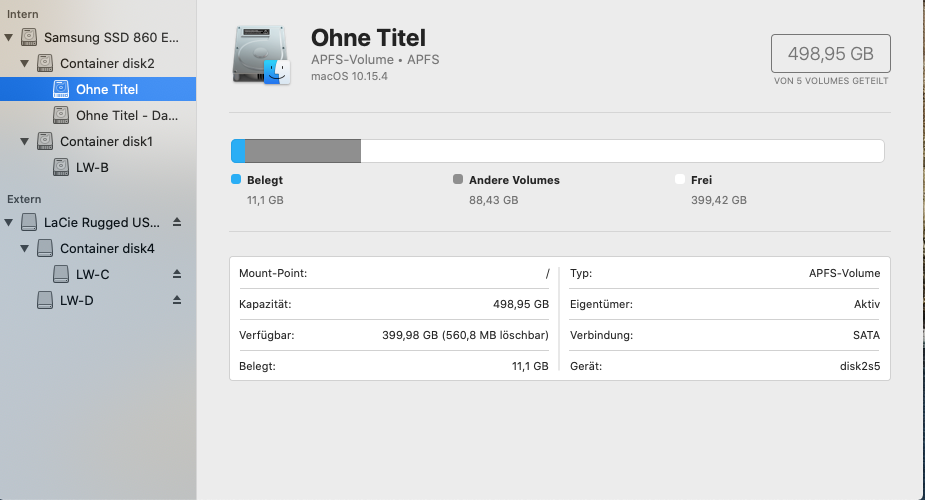
Task: Click the Container disk4 icon
Action: tap(45, 248)
